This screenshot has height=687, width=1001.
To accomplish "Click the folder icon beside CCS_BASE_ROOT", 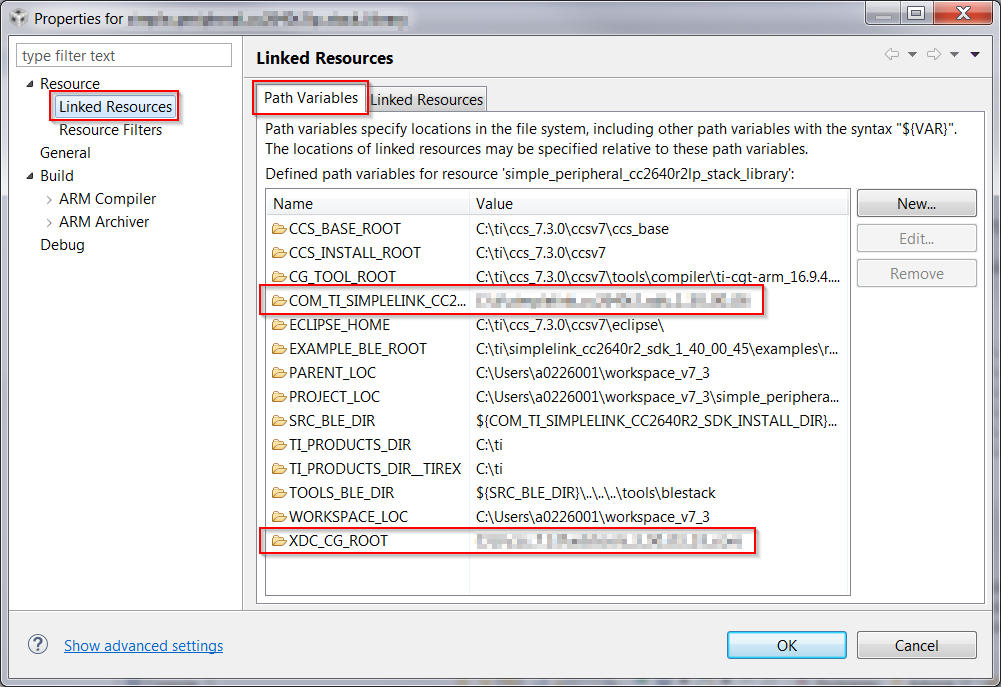I will tap(278, 228).
